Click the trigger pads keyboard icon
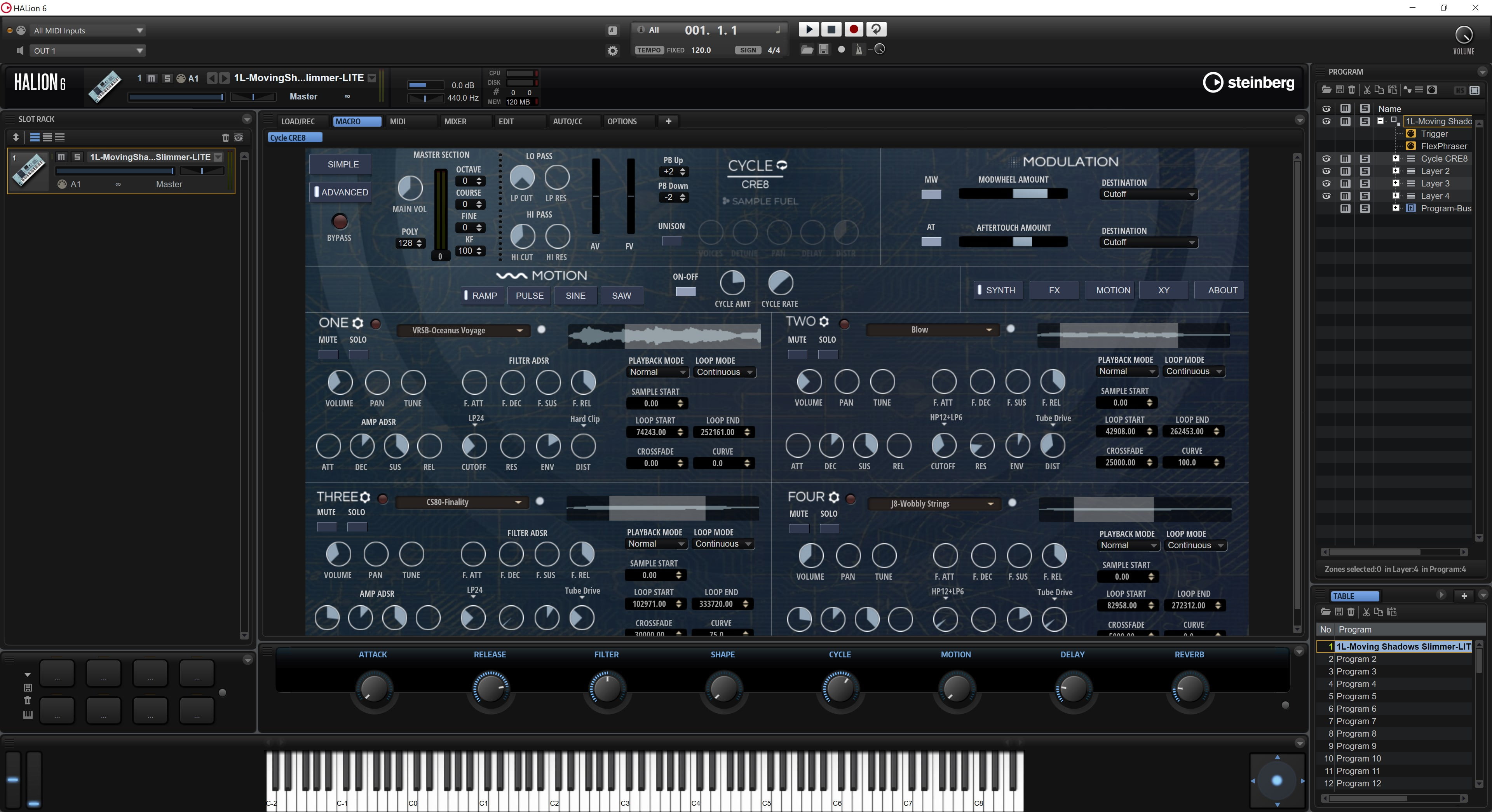 (27, 715)
